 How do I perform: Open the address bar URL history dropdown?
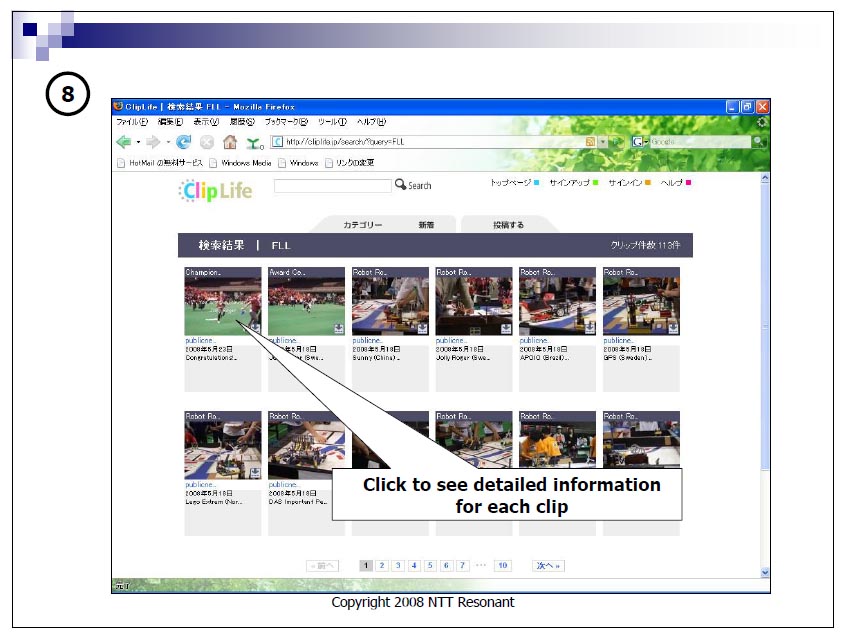pyautogui.click(x=603, y=142)
